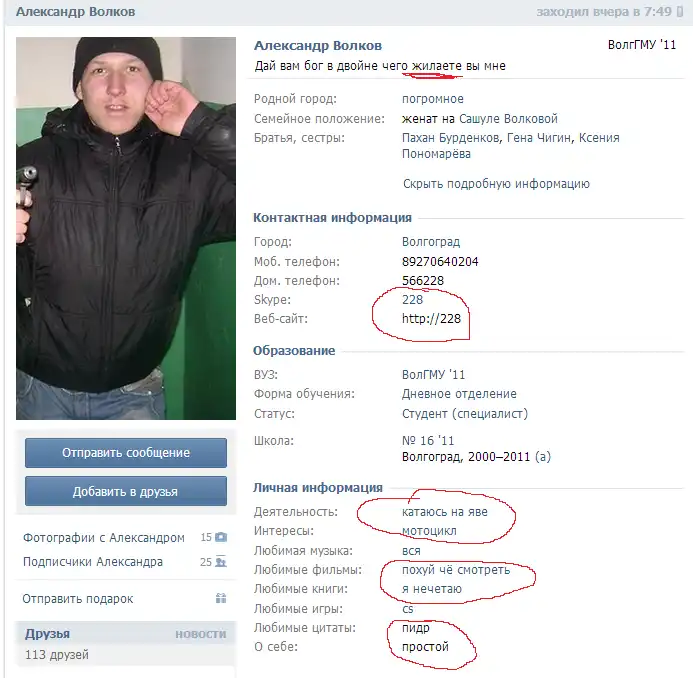Click the subscribers people icon
The image size is (693, 678).
(x=221, y=561)
